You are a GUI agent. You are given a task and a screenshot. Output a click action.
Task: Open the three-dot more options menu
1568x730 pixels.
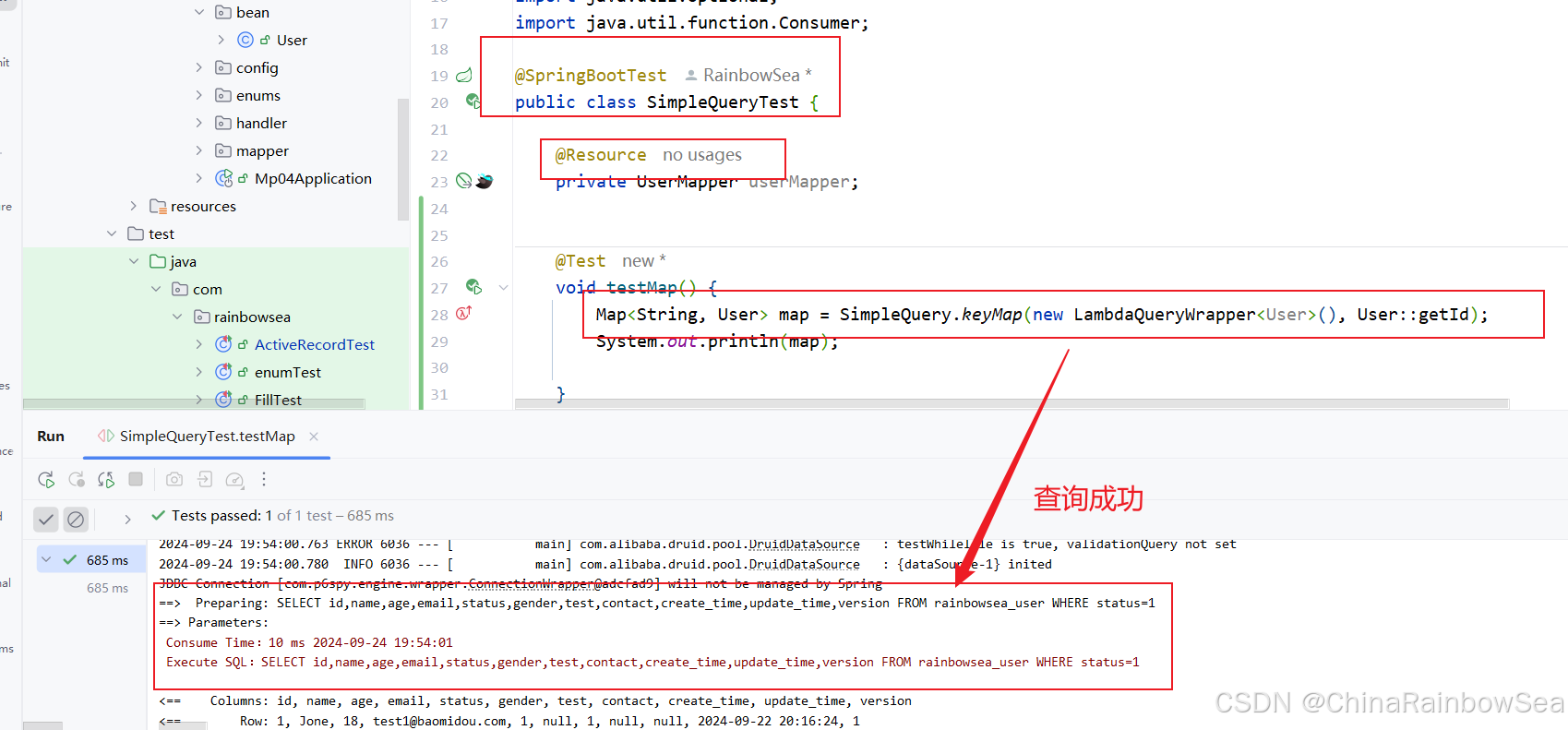click(264, 479)
